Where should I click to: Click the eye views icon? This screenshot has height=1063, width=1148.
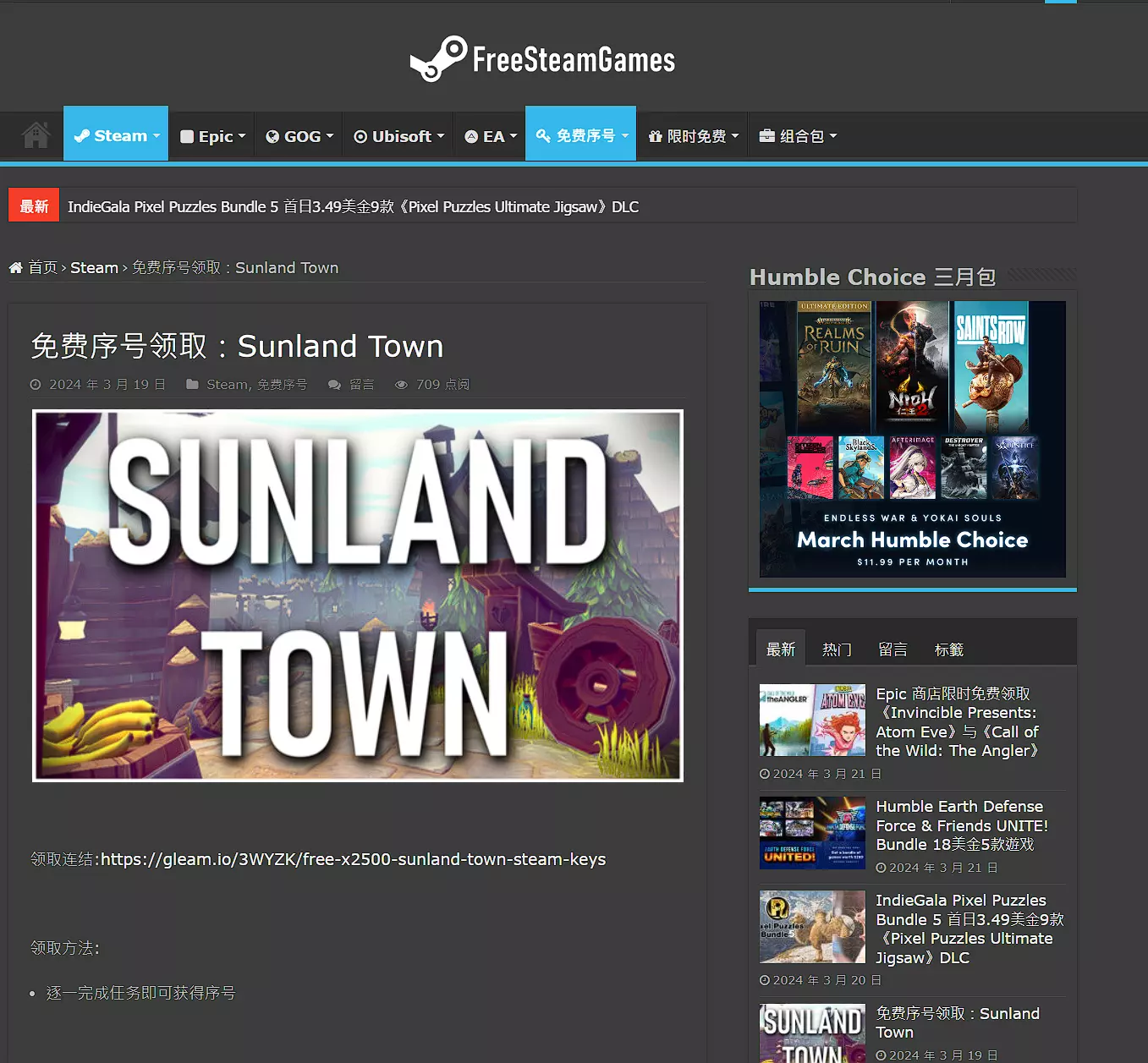(401, 385)
